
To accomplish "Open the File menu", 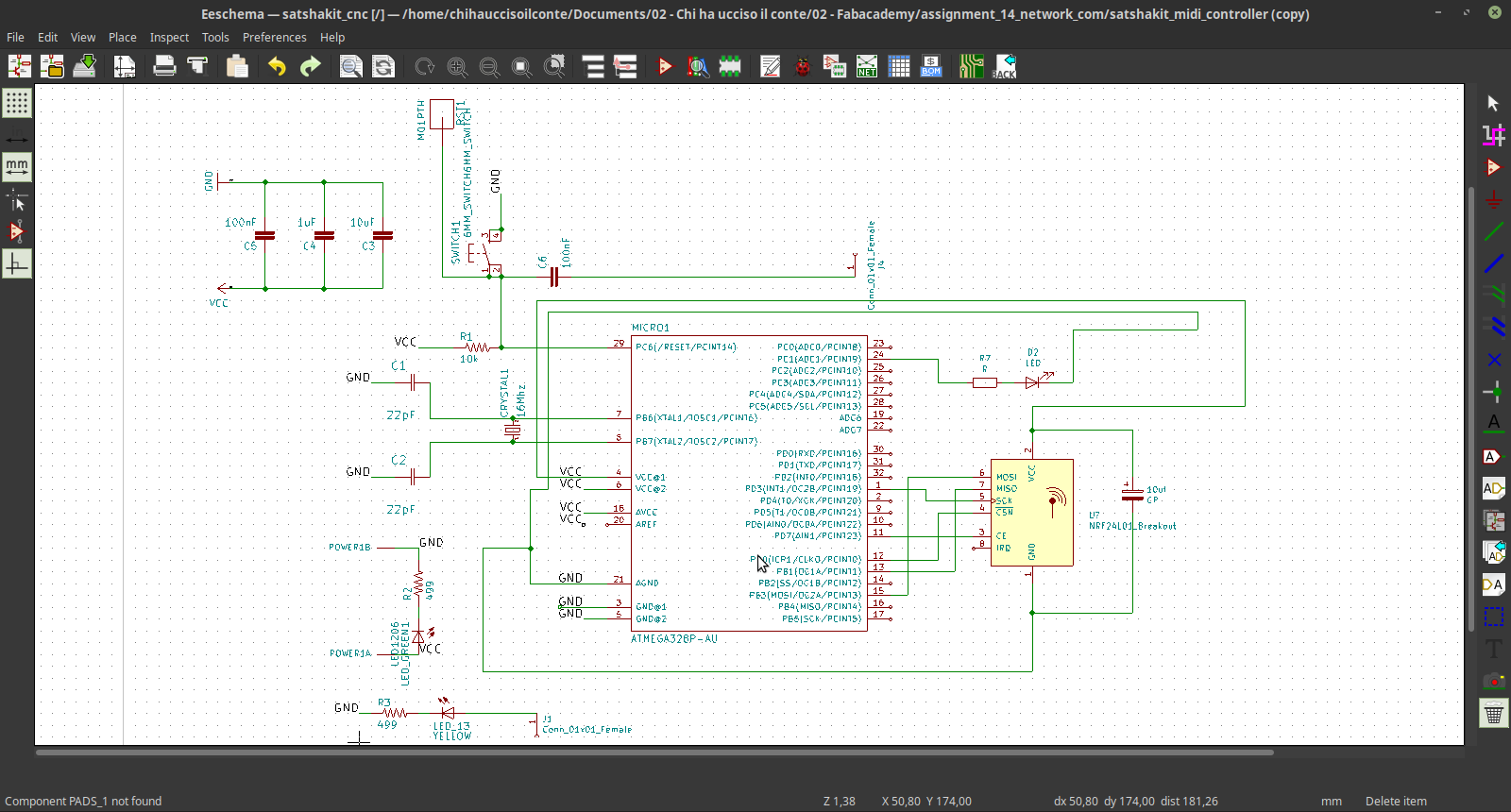I will click(x=15, y=38).
